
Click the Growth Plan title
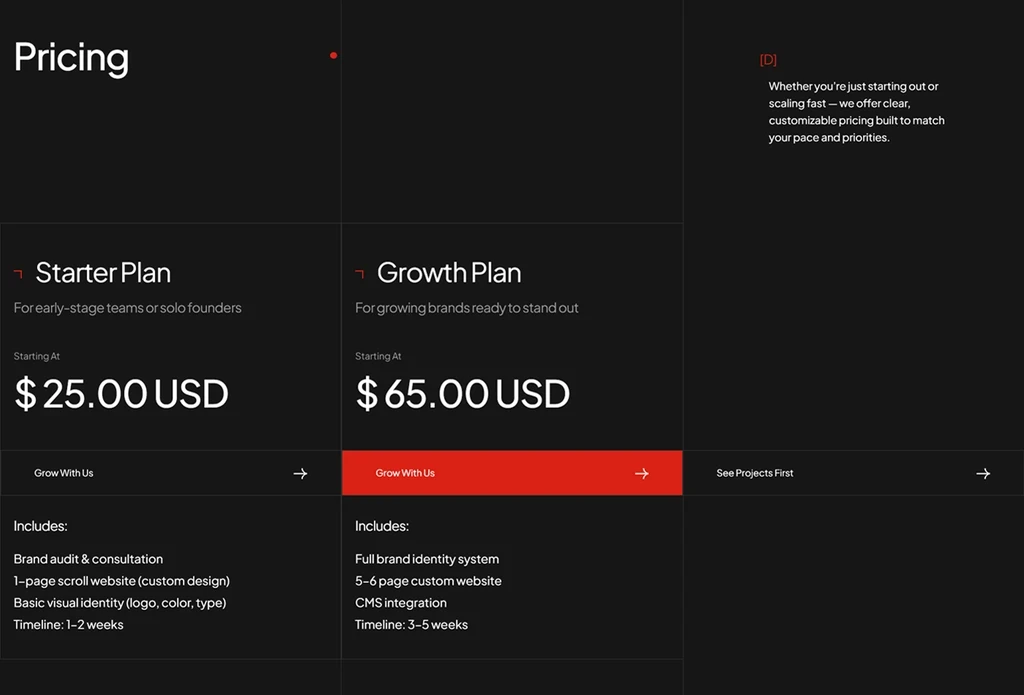449,273
